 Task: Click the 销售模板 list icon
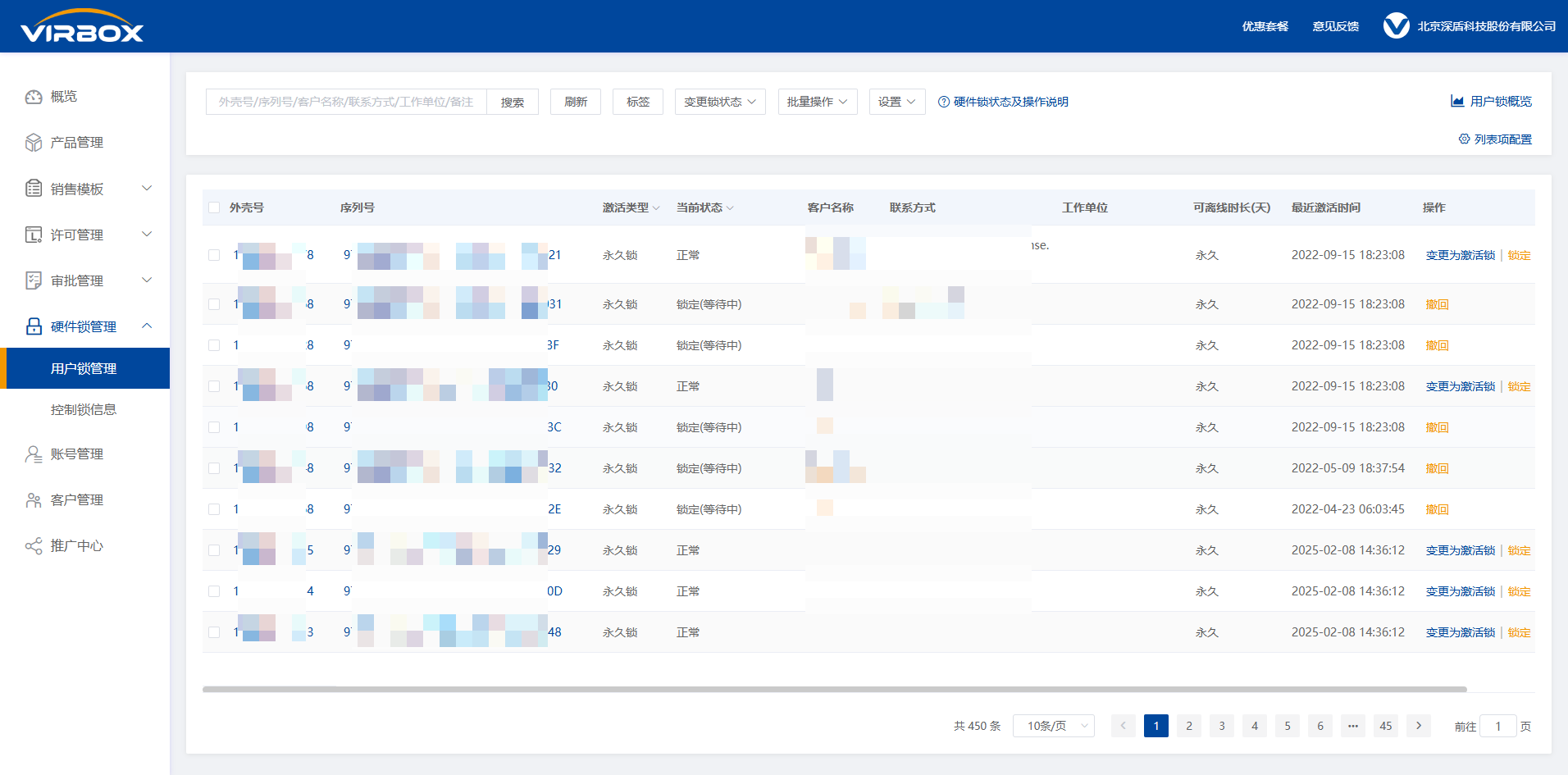click(34, 189)
